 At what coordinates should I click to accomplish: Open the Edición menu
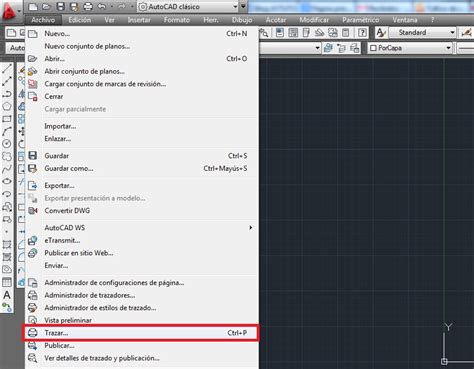pyautogui.click(x=80, y=20)
